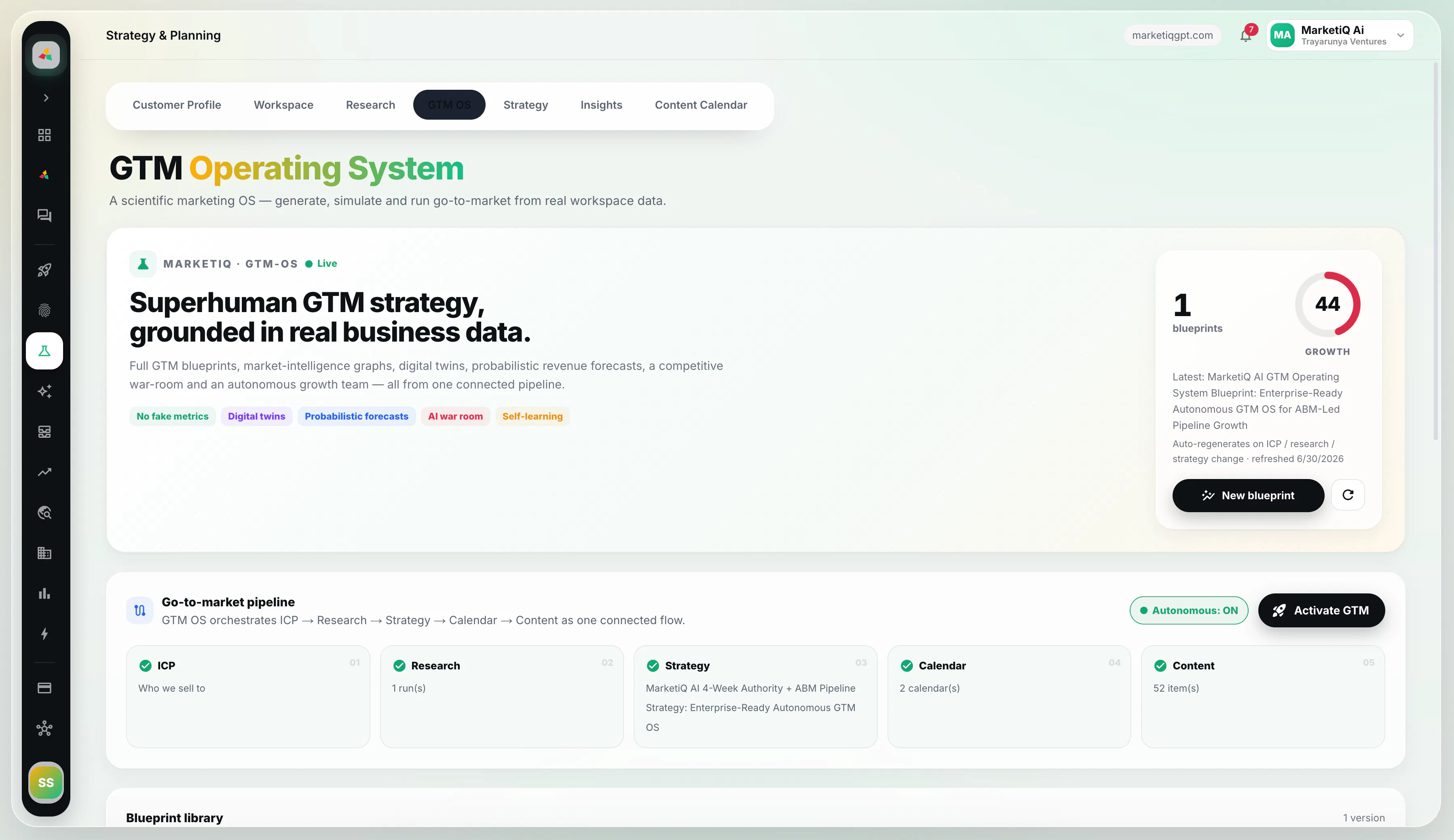Click the green check icon on Research
The height and width of the screenshot is (840, 1454).
point(399,666)
